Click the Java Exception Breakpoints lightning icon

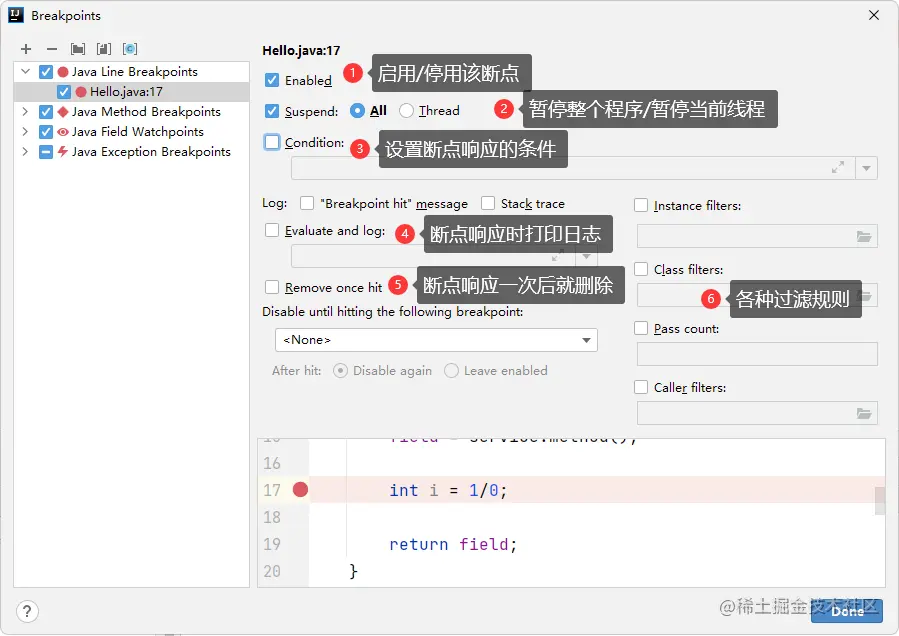click(63, 151)
